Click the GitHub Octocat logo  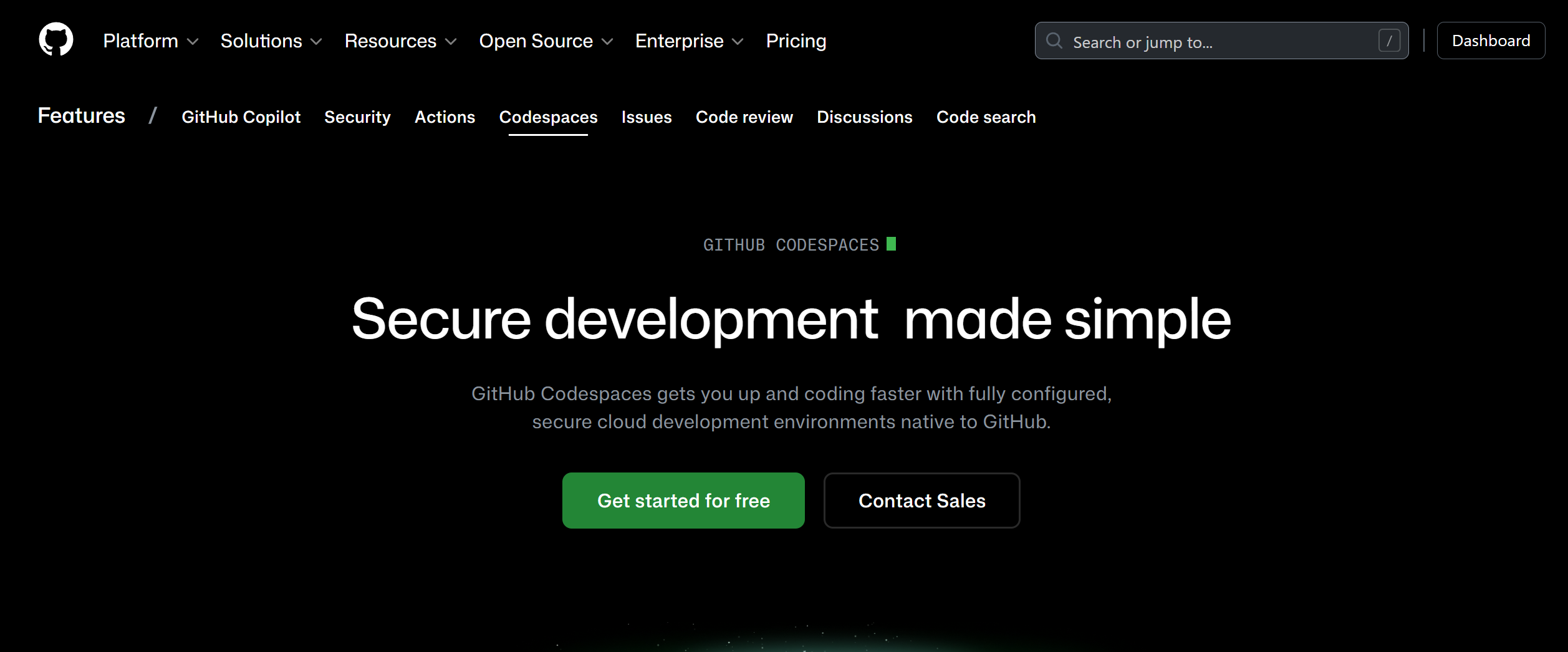pos(56,40)
